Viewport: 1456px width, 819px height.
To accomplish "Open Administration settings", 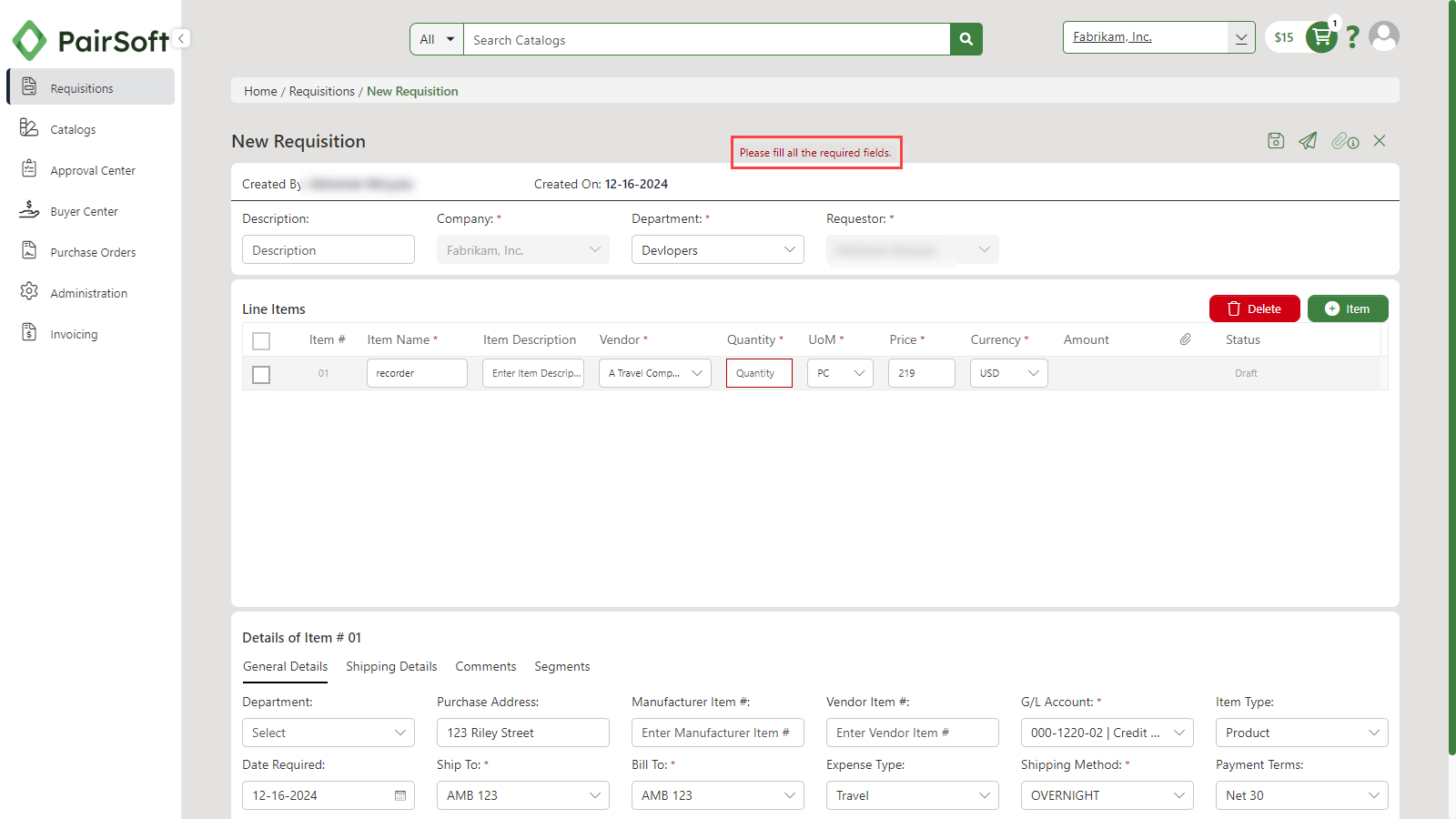I will [90, 293].
